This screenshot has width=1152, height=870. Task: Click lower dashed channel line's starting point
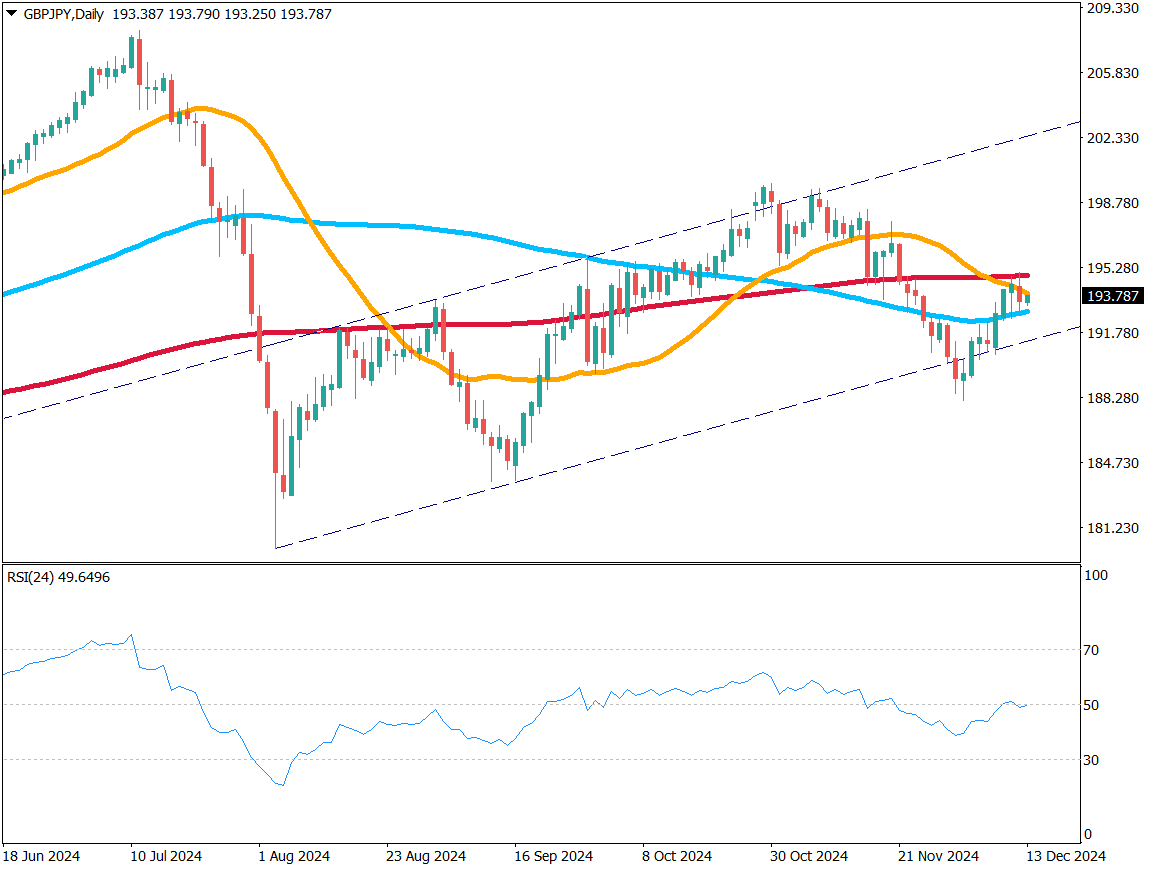point(275,548)
